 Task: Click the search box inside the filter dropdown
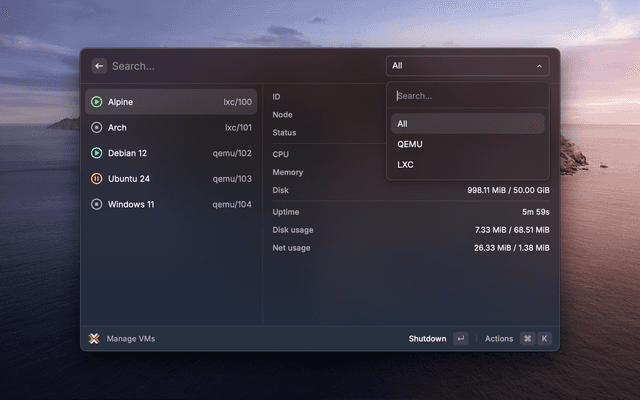coord(467,96)
